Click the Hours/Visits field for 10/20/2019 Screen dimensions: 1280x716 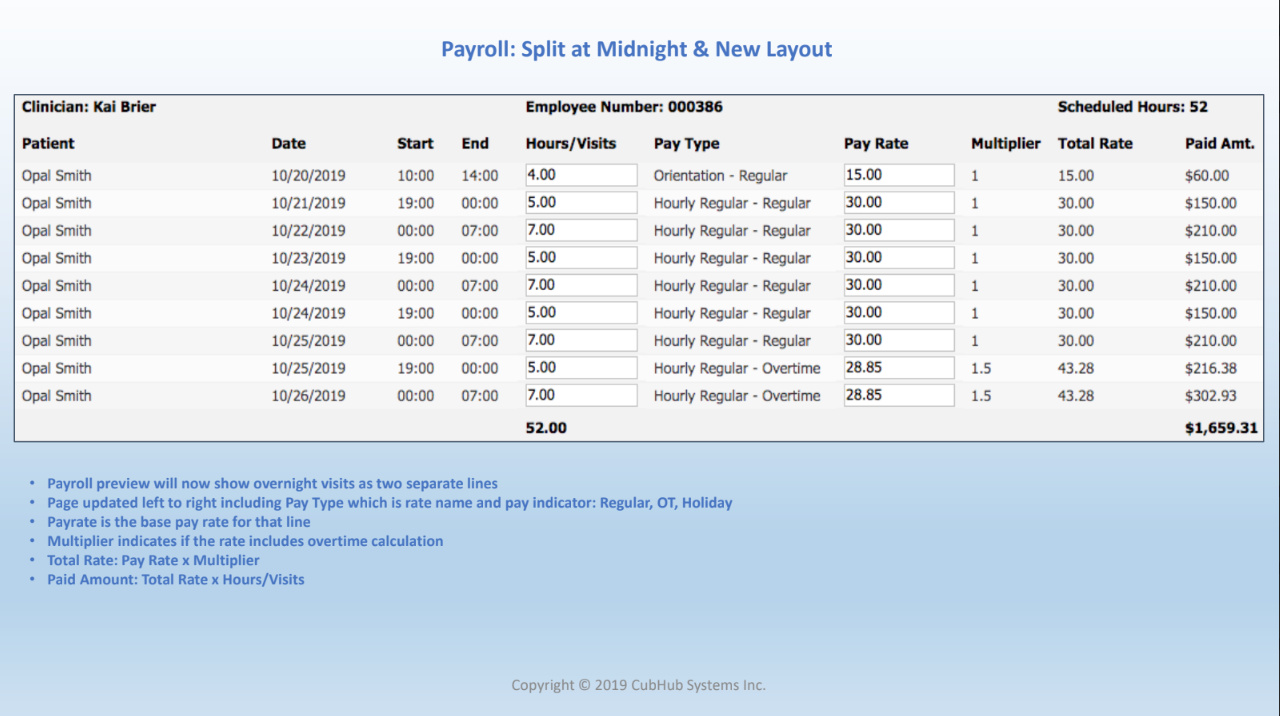[x=581, y=175]
